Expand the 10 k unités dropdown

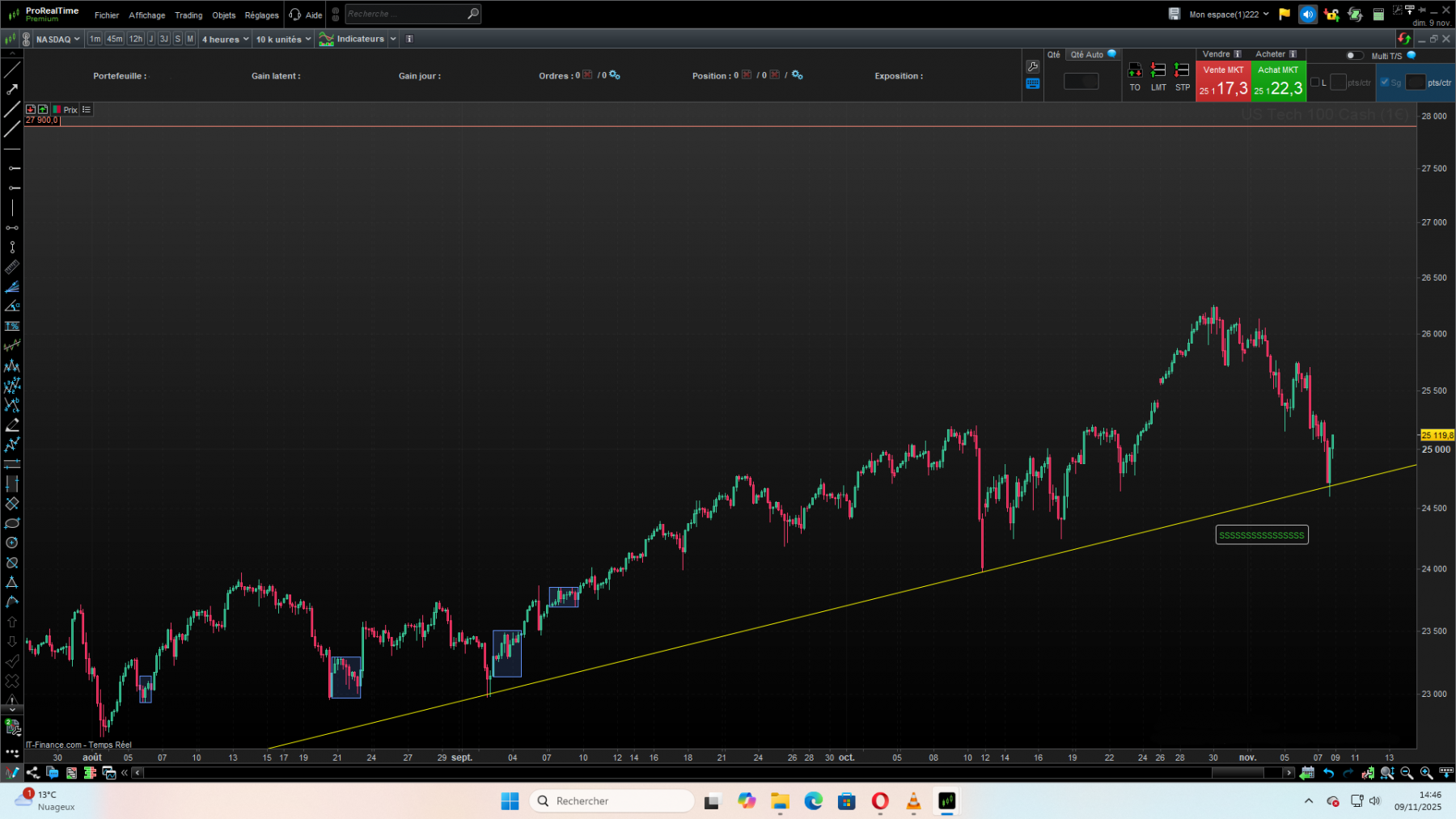coord(281,39)
